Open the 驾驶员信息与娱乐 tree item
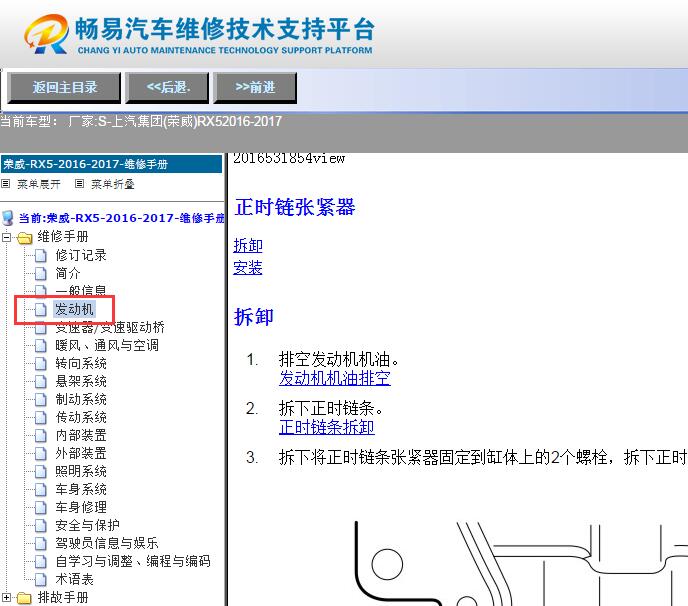 [107, 543]
